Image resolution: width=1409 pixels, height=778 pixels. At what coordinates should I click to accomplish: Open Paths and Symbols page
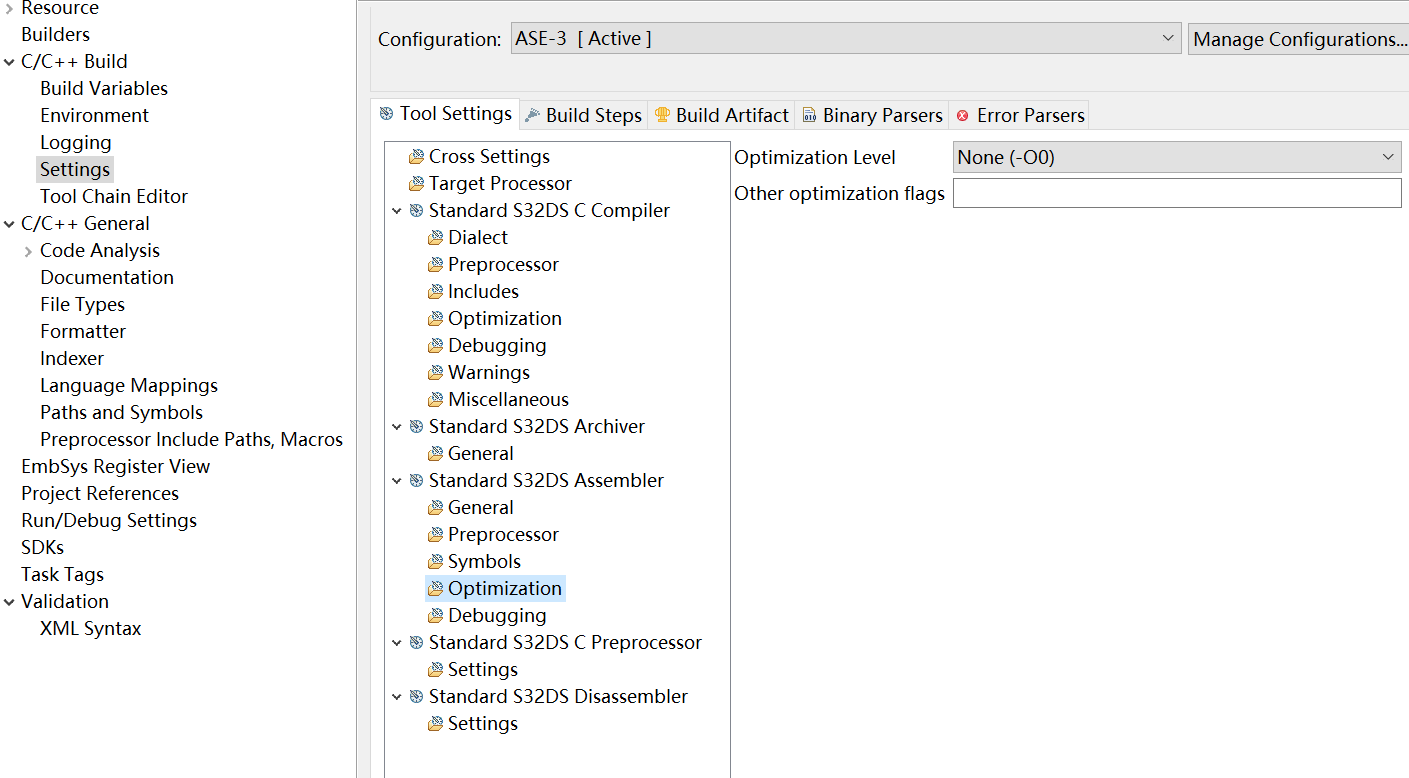pos(121,413)
